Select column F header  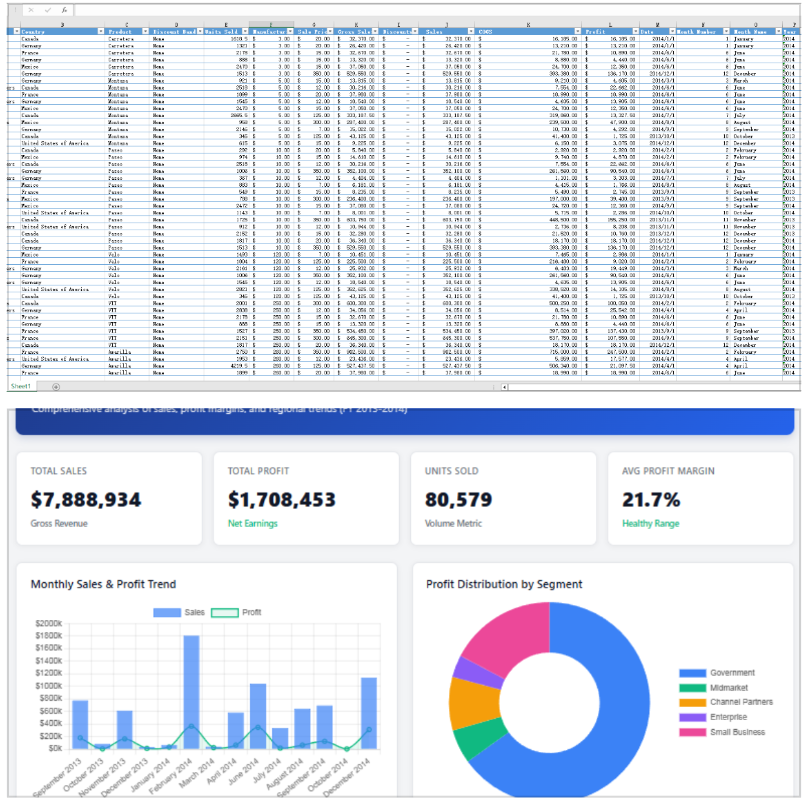(271, 25)
